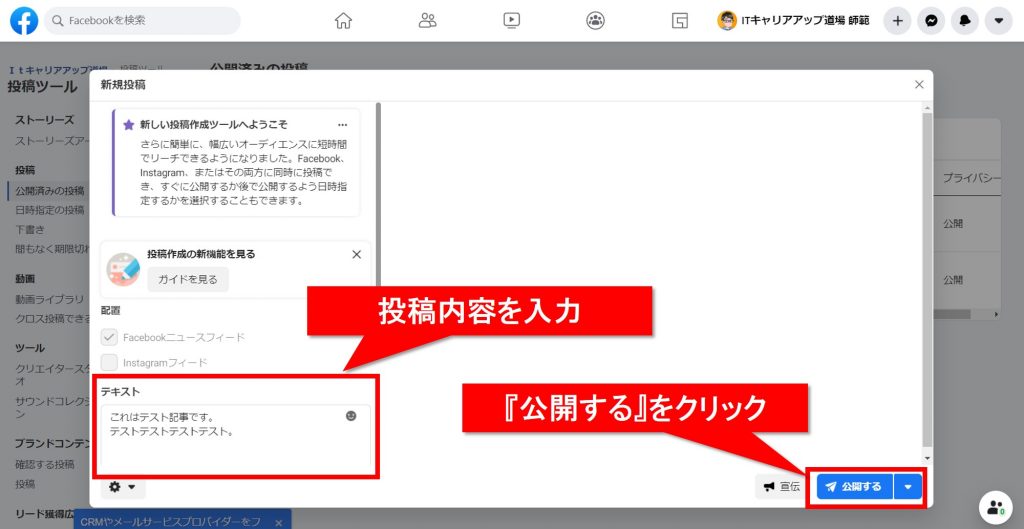Enable the Instagramフィード checkbox
1024x529 pixels.
109,362
